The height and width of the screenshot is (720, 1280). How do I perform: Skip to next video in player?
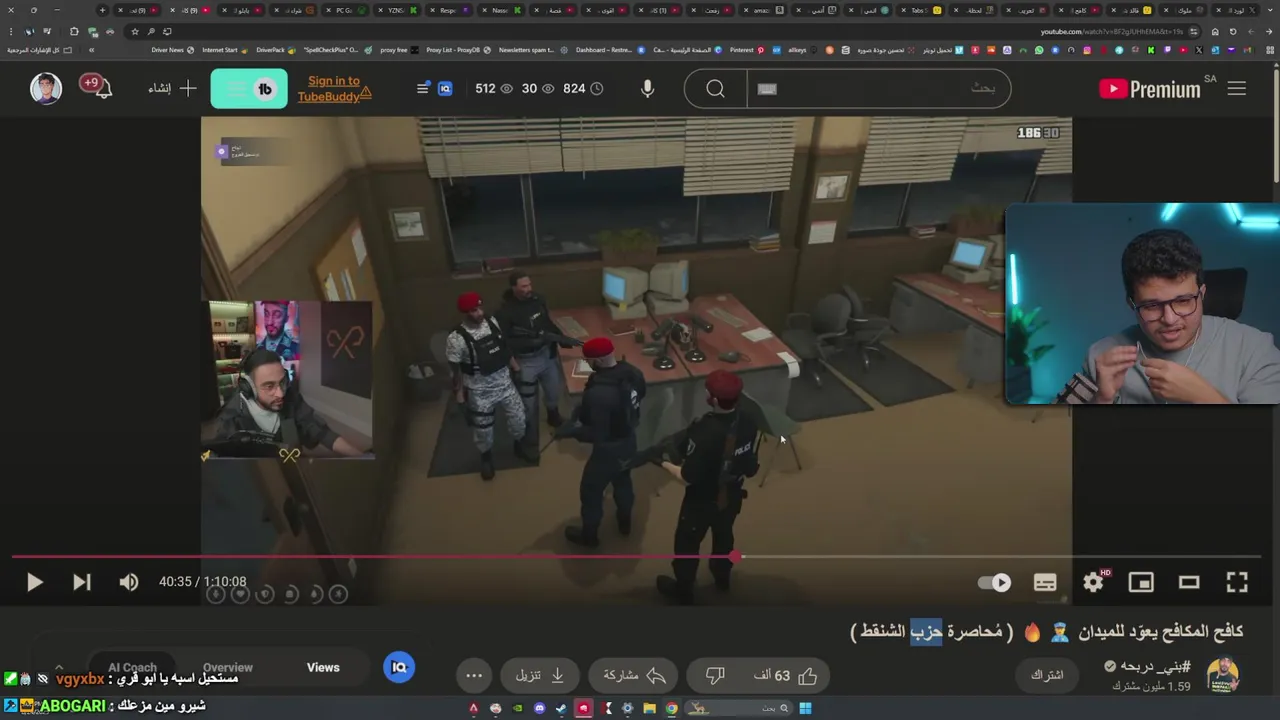pos(82,582)
